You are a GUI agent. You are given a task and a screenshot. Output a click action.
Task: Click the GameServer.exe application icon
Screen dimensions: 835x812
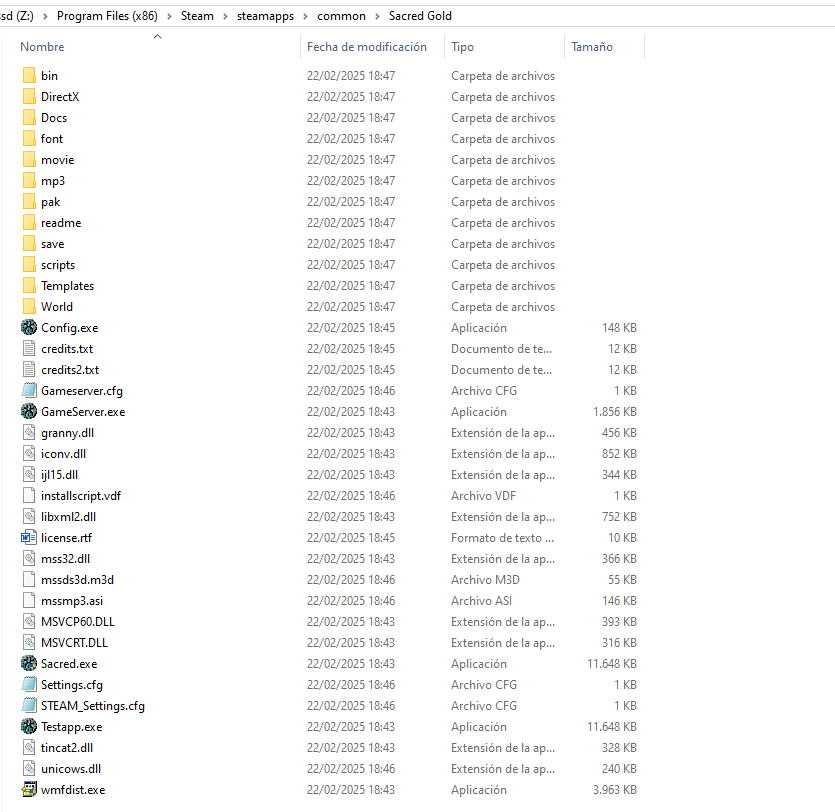[29, 412]
